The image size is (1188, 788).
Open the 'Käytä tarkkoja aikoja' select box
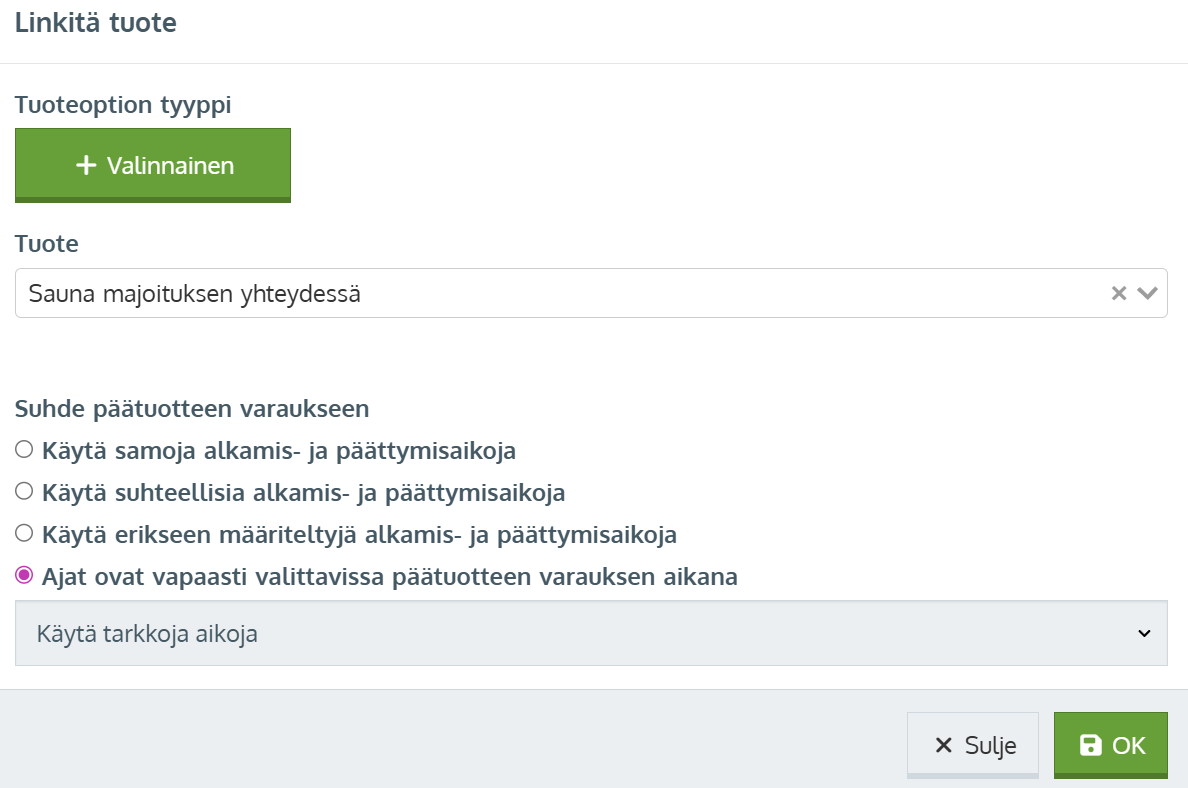point(591,633)
